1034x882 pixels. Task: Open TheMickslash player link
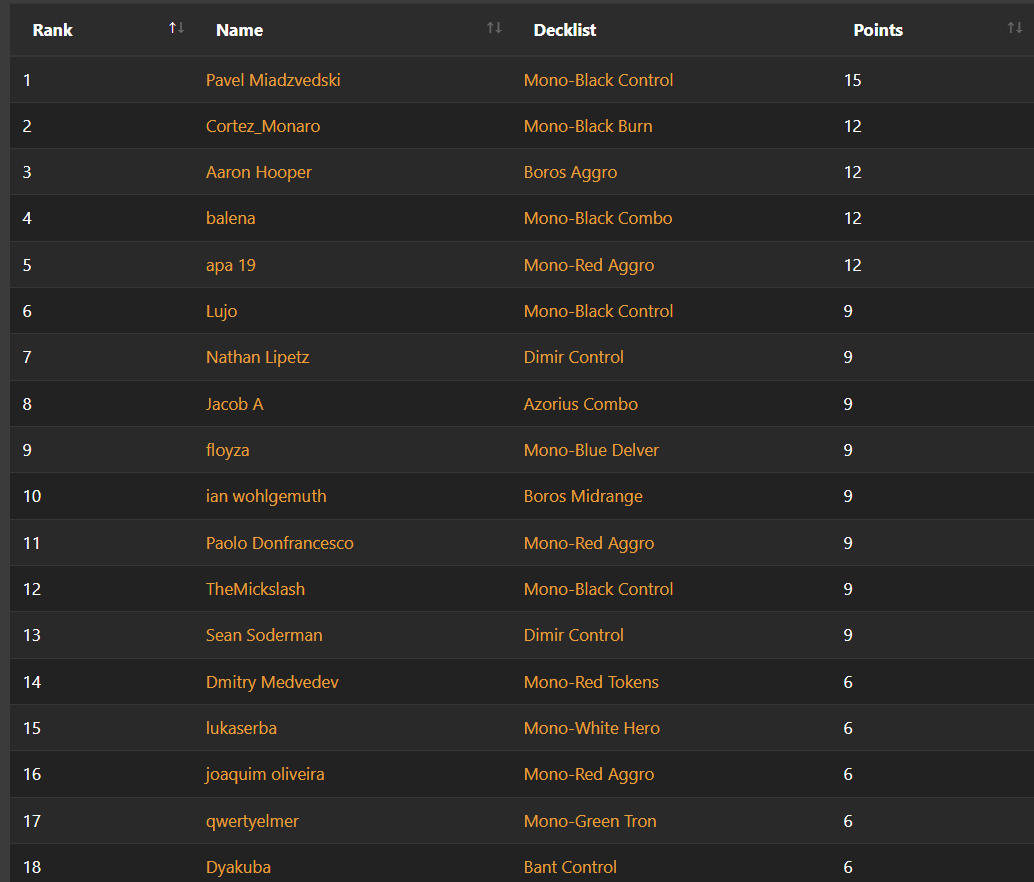coord(255,589)
